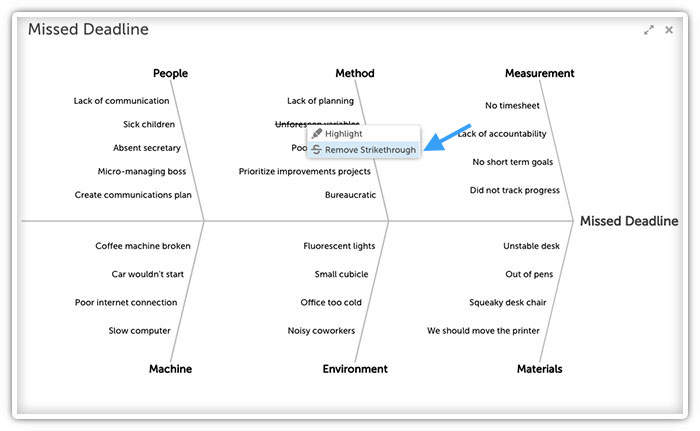700x431 pixels.
Task: Select We should move the printer item
Action: tap(483, 331)
